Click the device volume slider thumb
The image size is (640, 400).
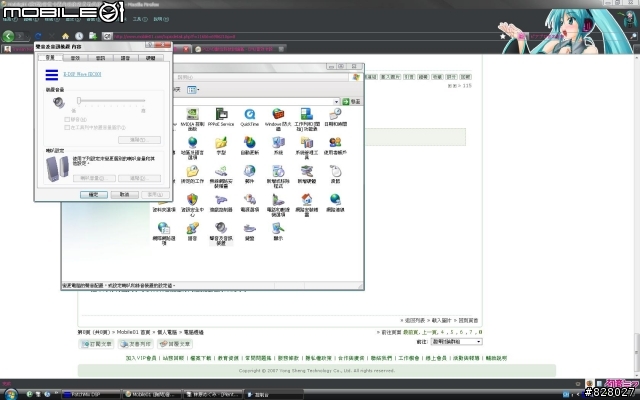click(79, 100)
